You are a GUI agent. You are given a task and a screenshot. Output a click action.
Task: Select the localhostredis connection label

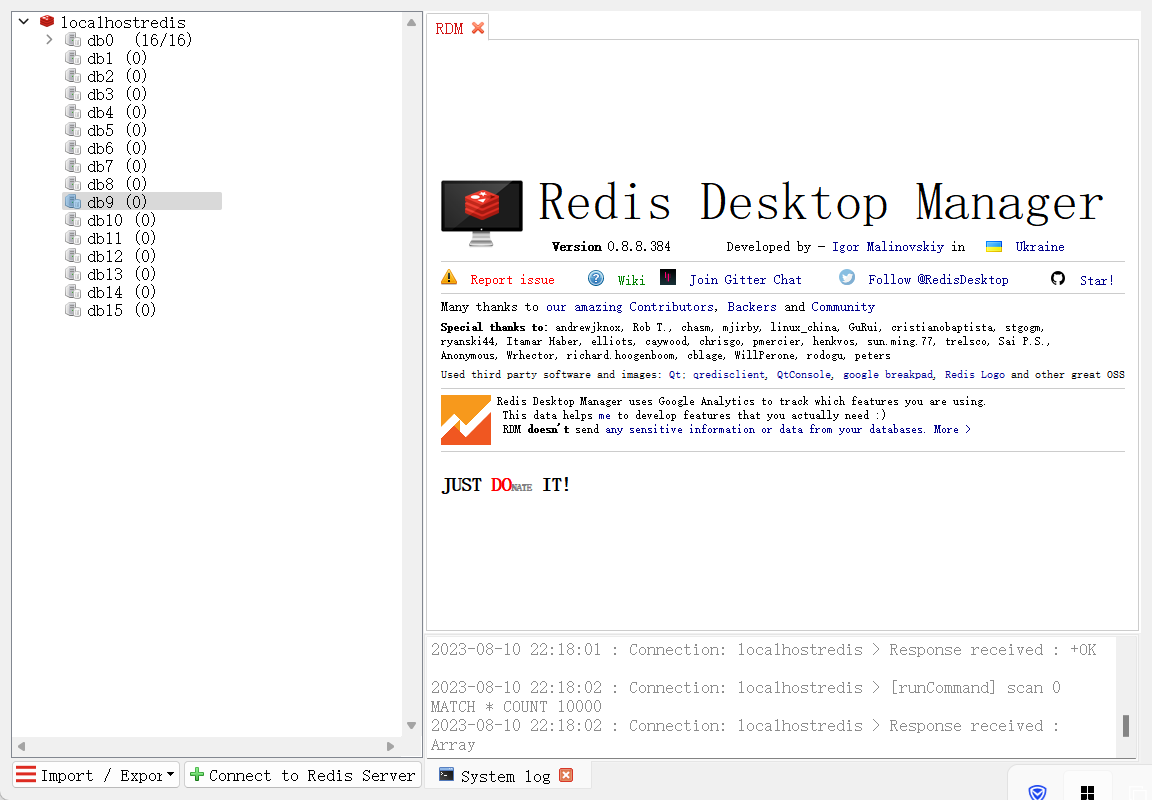(x=123, y=22)
